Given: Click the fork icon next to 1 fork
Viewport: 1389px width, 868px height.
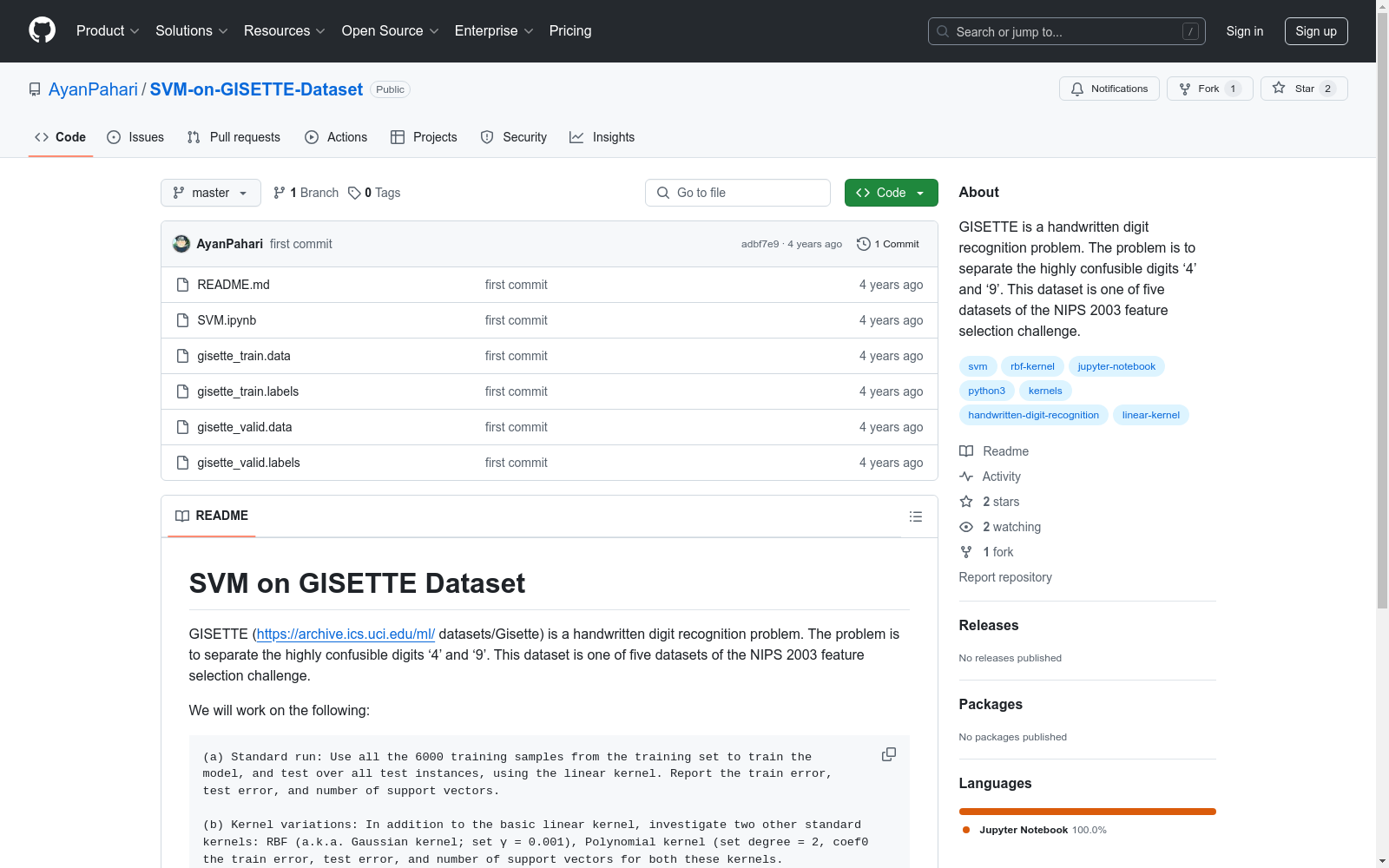Looking at the screenshot, I should pos(966,552).
